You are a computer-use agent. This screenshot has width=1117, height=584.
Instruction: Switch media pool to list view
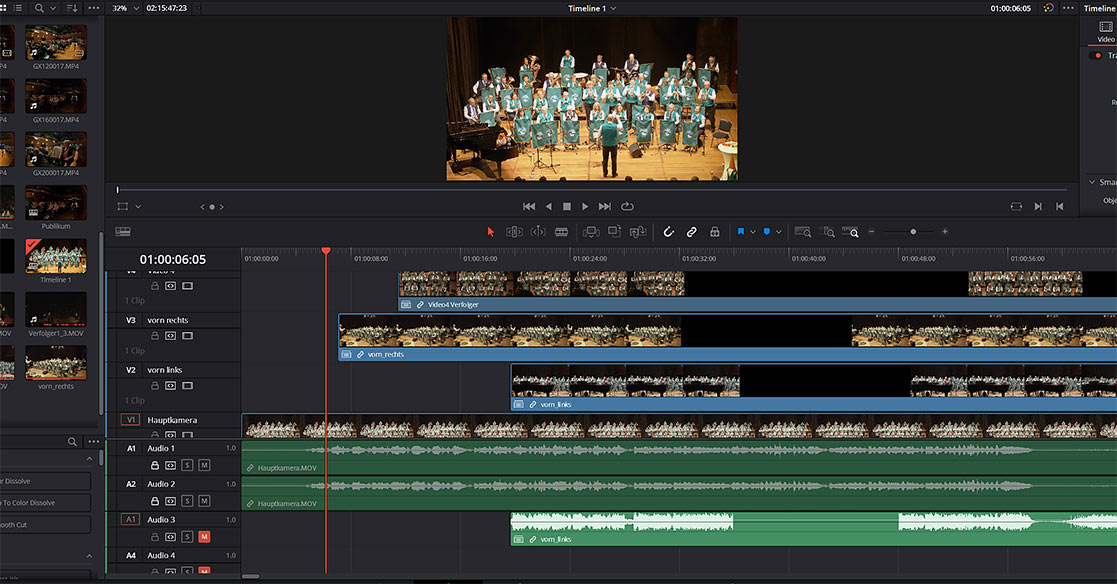18,8
